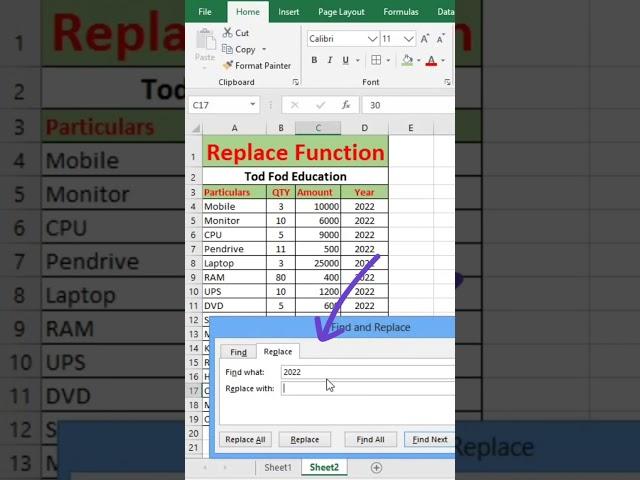This screenshot has width=640, height=480.
Task: Switch to Sheet1 tab
Action: 278,467
